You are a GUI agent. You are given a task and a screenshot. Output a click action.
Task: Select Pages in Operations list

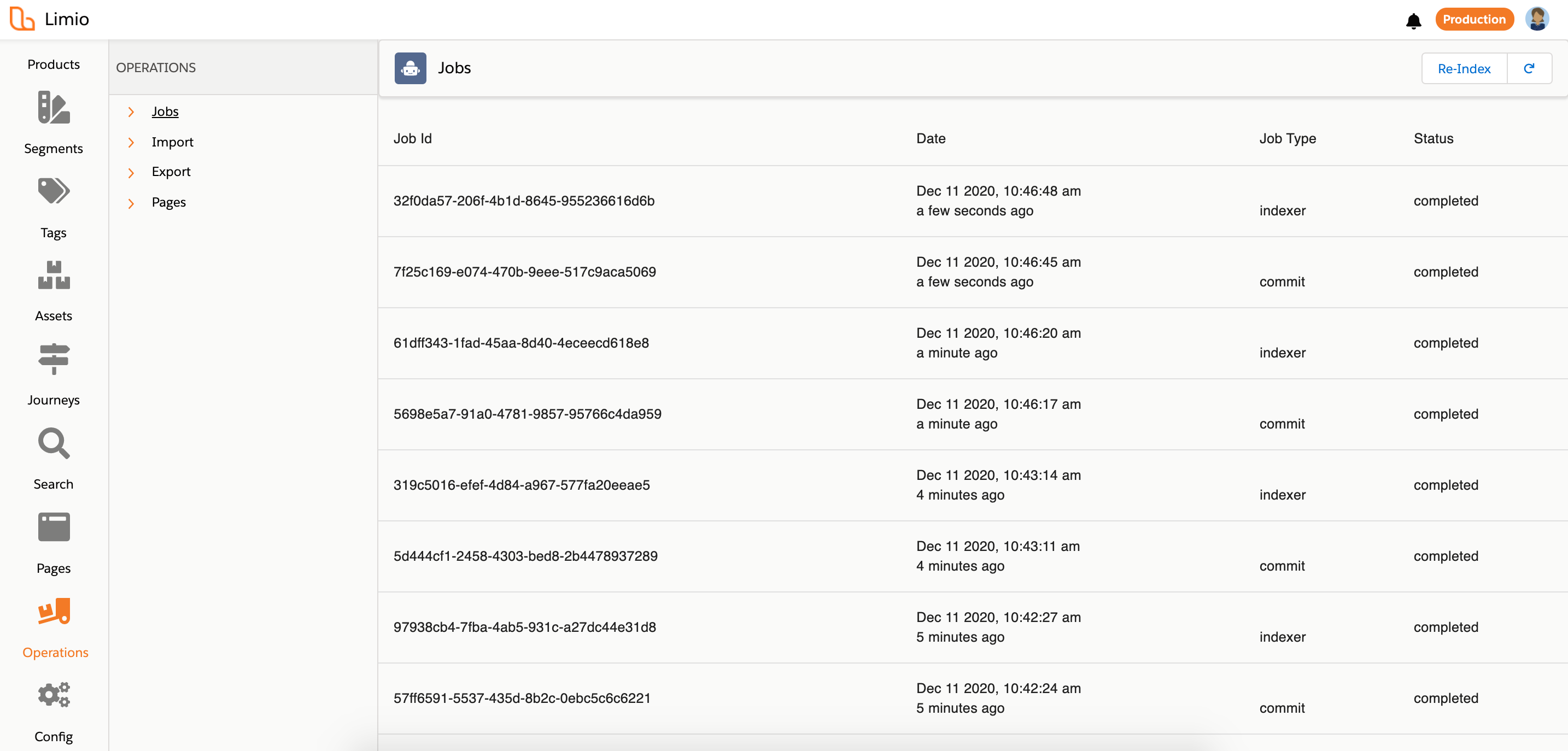pos(168,202)
